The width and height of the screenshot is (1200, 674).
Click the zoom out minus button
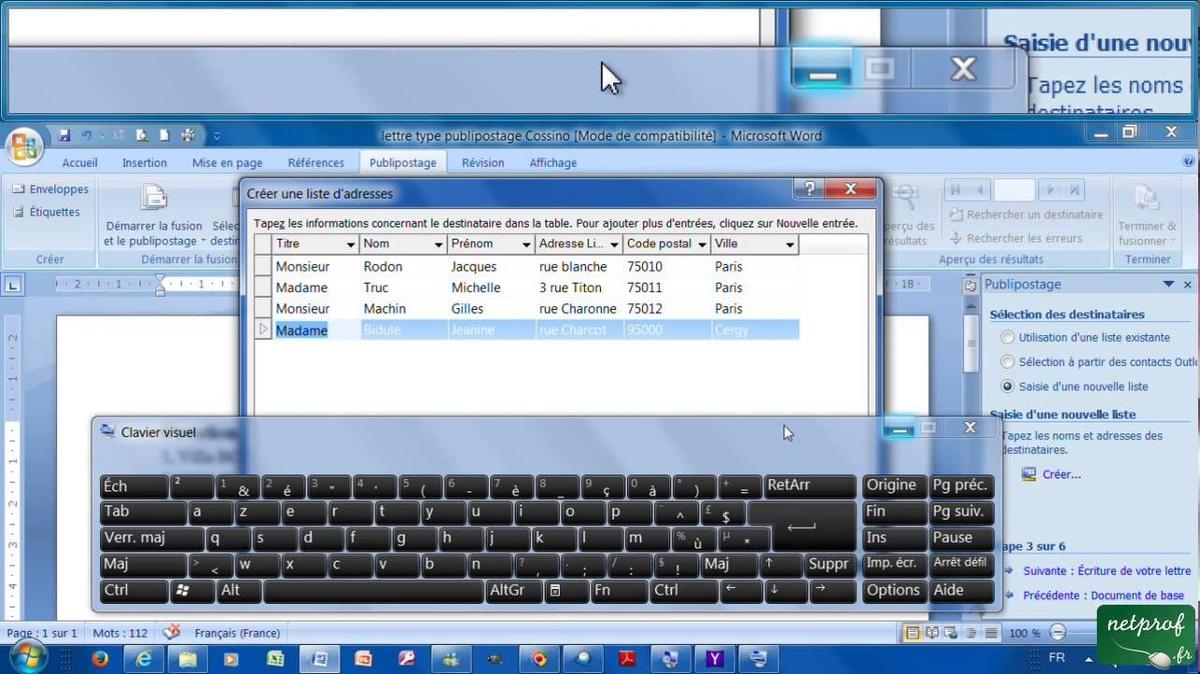pos(1058,633)
